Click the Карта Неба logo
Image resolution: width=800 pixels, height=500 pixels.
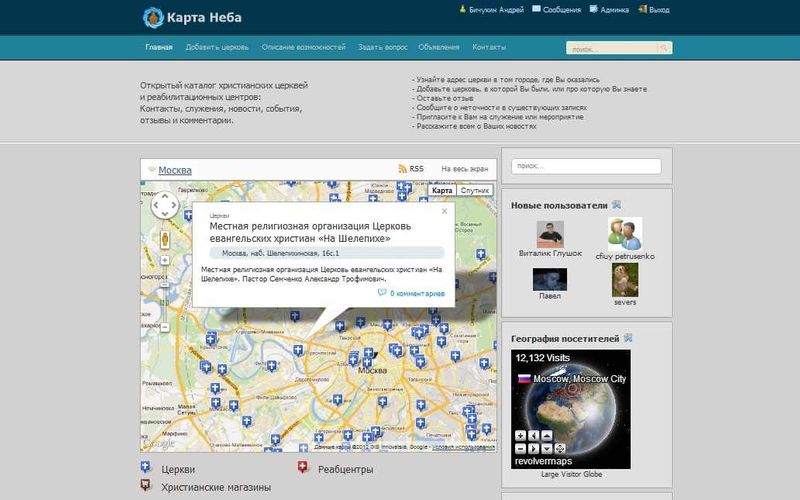pos(192,17)
